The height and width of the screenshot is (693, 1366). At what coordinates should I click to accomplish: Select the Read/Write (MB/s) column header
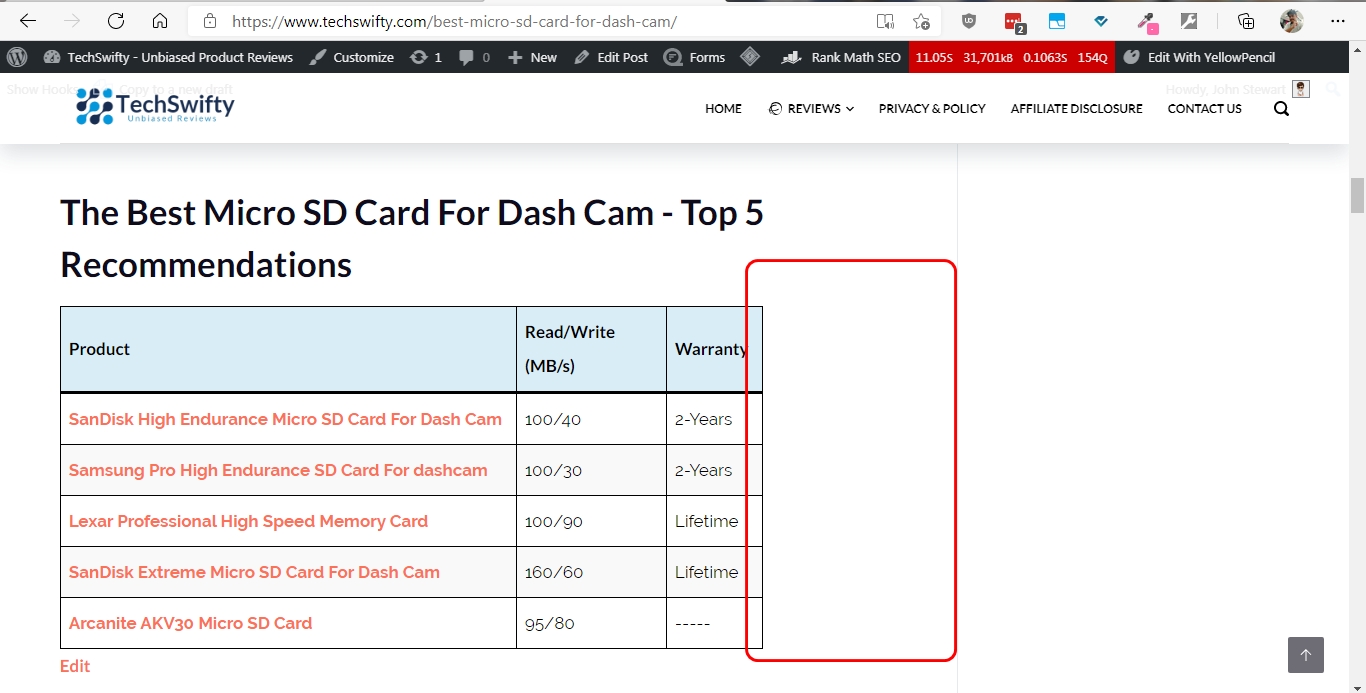[x=591, y=349]
